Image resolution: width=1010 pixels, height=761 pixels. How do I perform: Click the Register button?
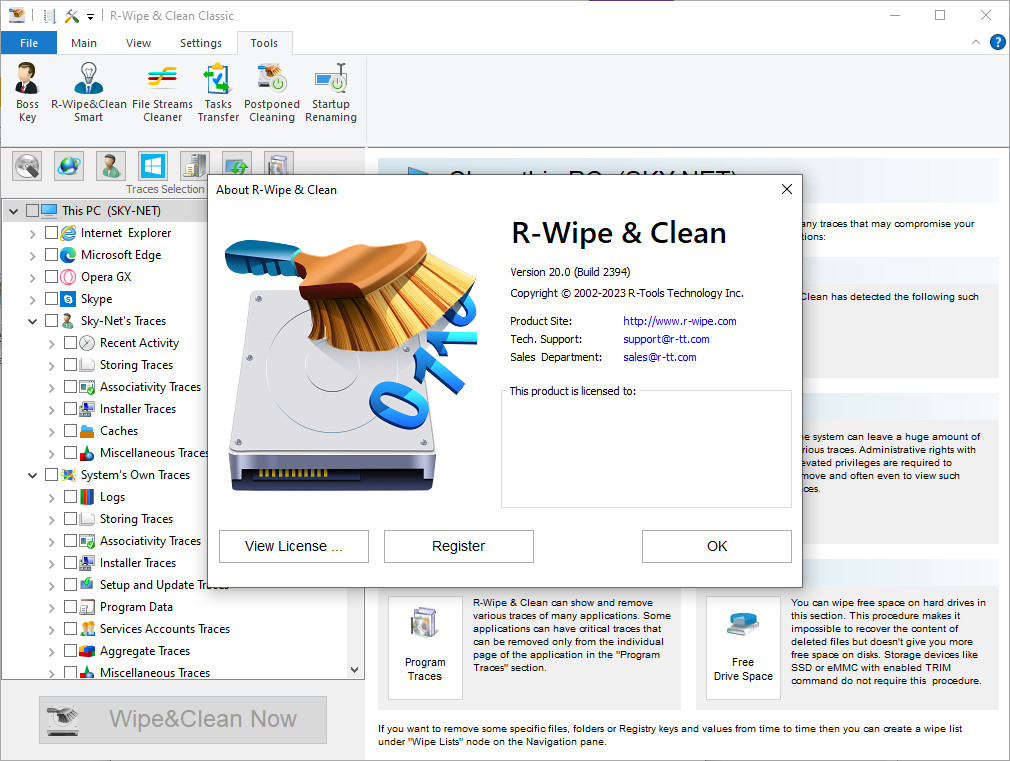(x=459, y=546)
